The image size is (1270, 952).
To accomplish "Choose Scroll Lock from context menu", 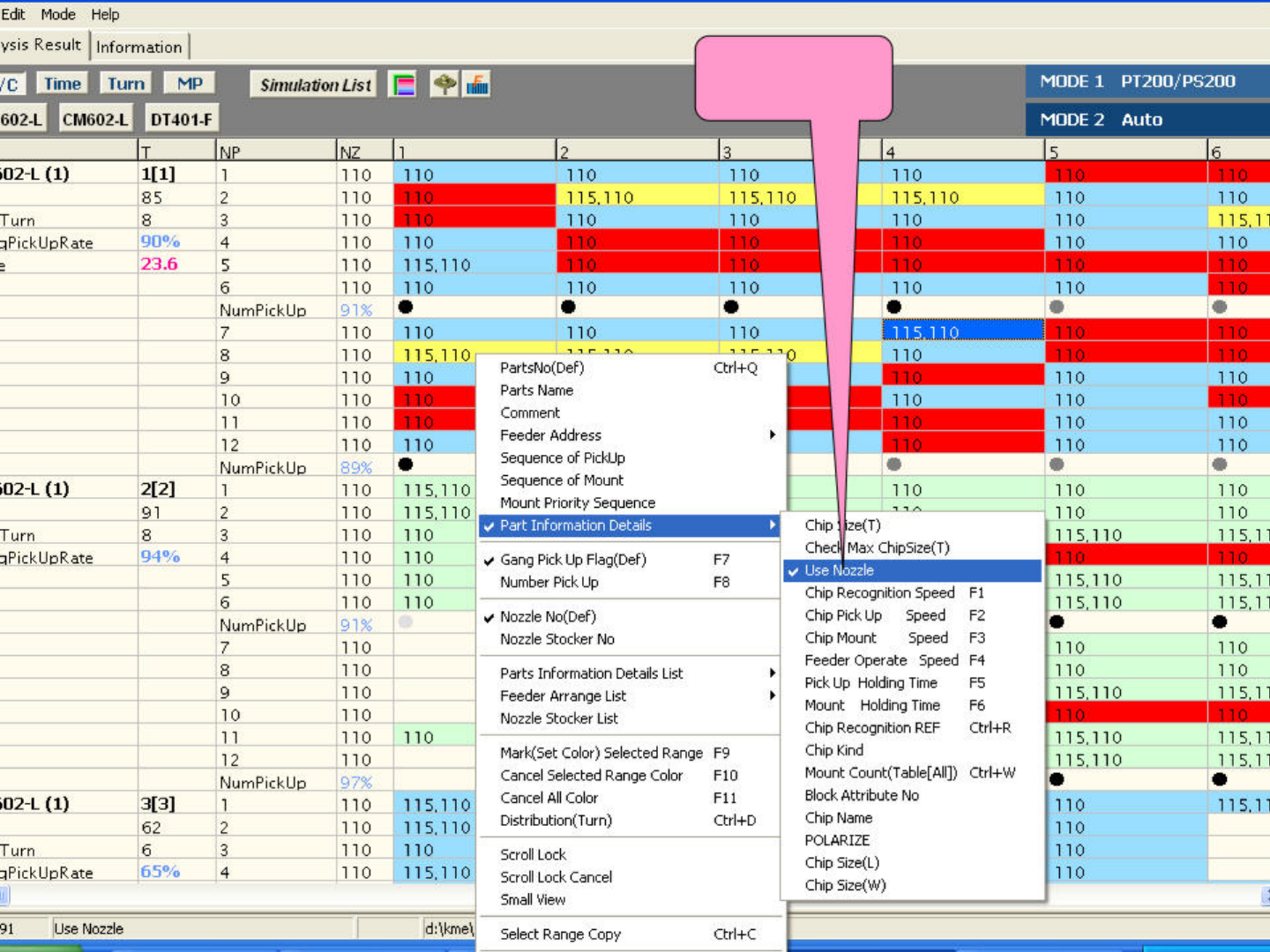I will pos(534,854).
